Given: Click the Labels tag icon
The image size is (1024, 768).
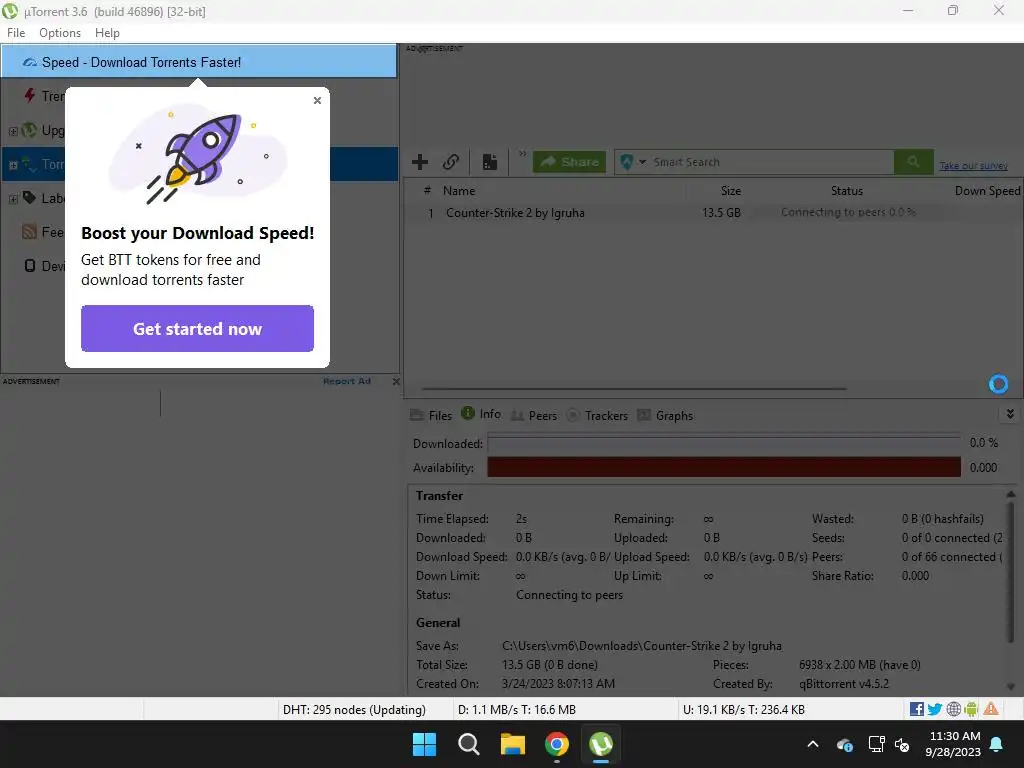Looking at the screenshot, I should coord(29,197).
